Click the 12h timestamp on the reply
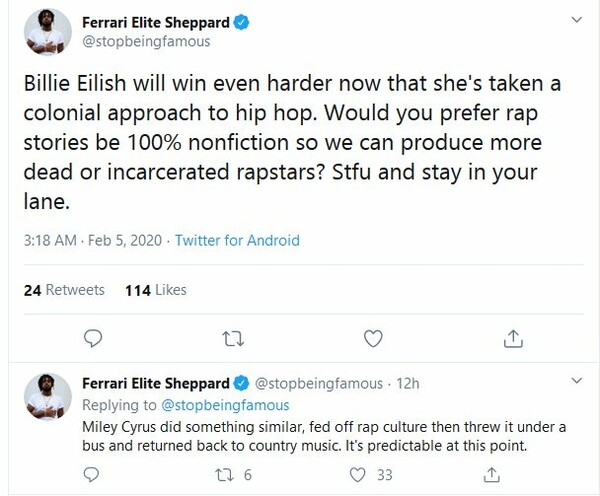Screen dimensions: 600x496 [408, 383]
